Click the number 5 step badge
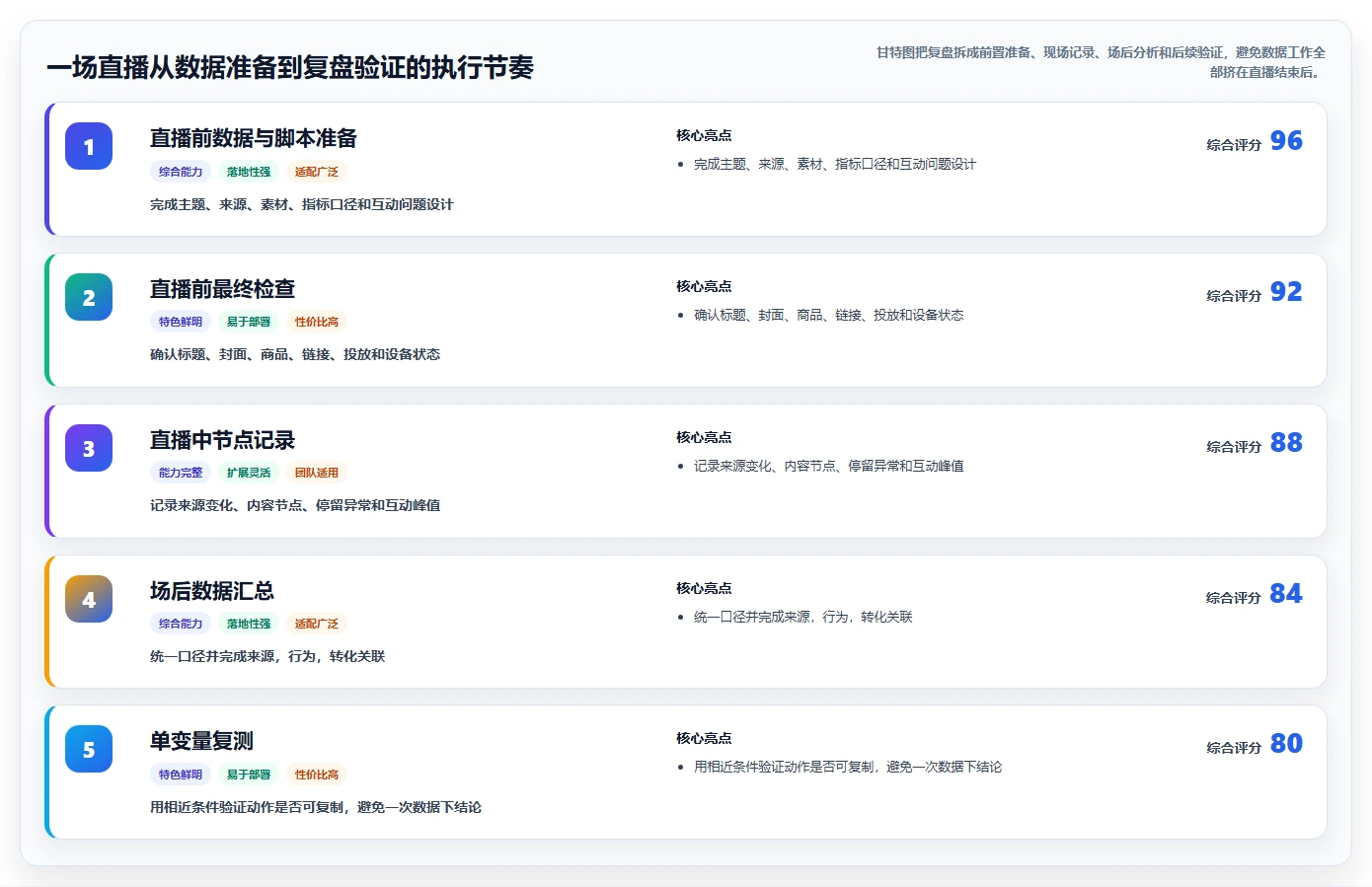This screenshot has width=1372, height=887. coord(89,750)
